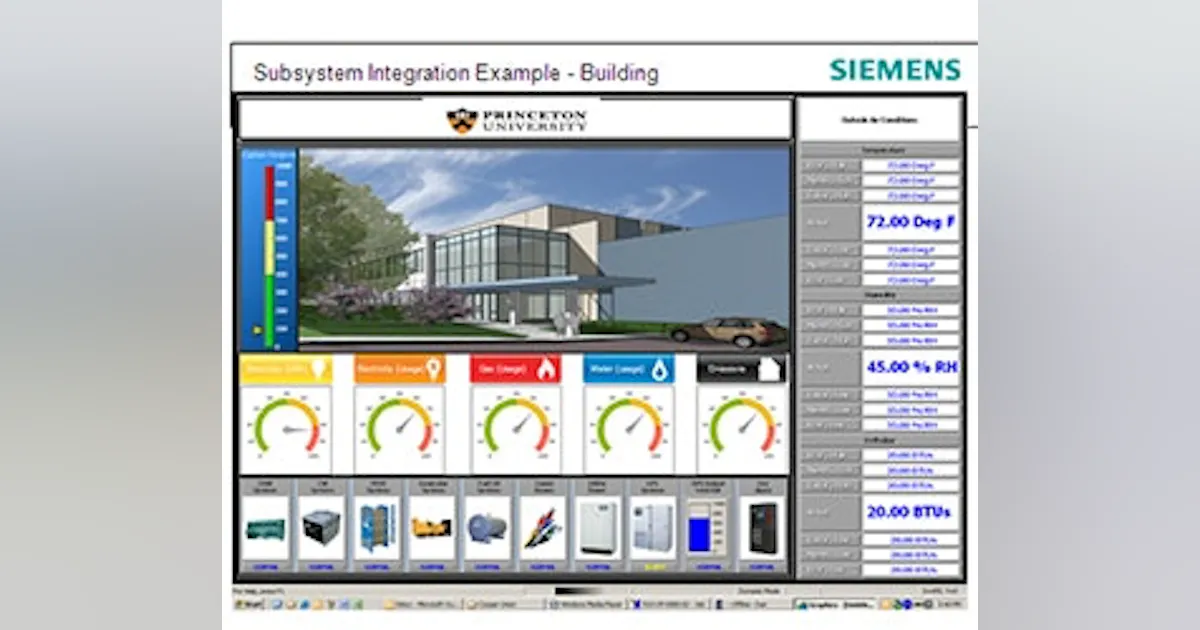Click the Princeton University shield logo
The height and width of the screenshot is (630, 1200).
pyautogui.click(x=460, y=117)
